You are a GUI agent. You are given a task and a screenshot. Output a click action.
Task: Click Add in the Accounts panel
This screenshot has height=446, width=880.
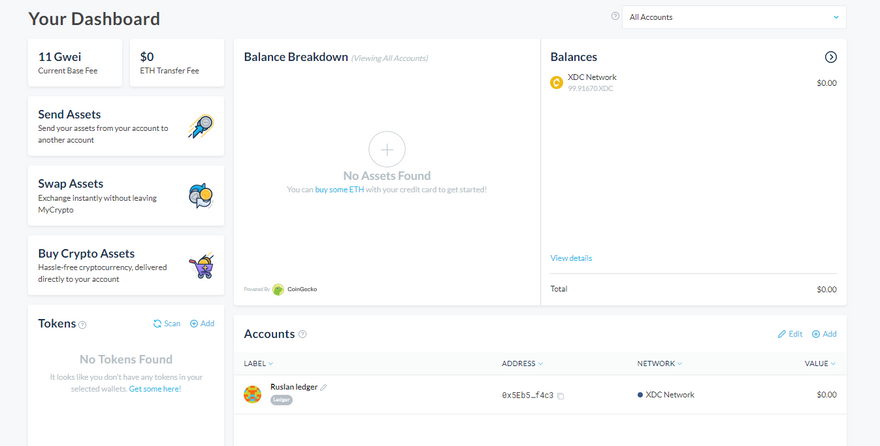pyautogui.click(x=824, y=334)
